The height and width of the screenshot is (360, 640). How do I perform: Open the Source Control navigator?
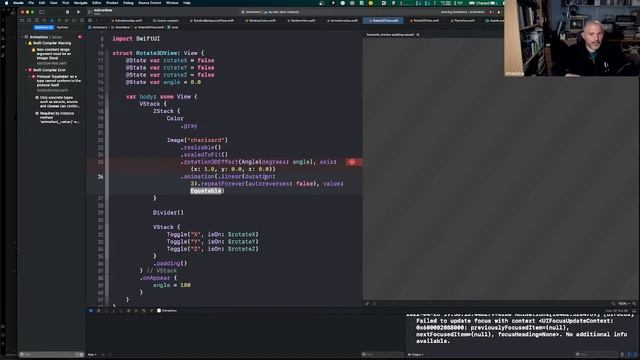coord(29,20)
